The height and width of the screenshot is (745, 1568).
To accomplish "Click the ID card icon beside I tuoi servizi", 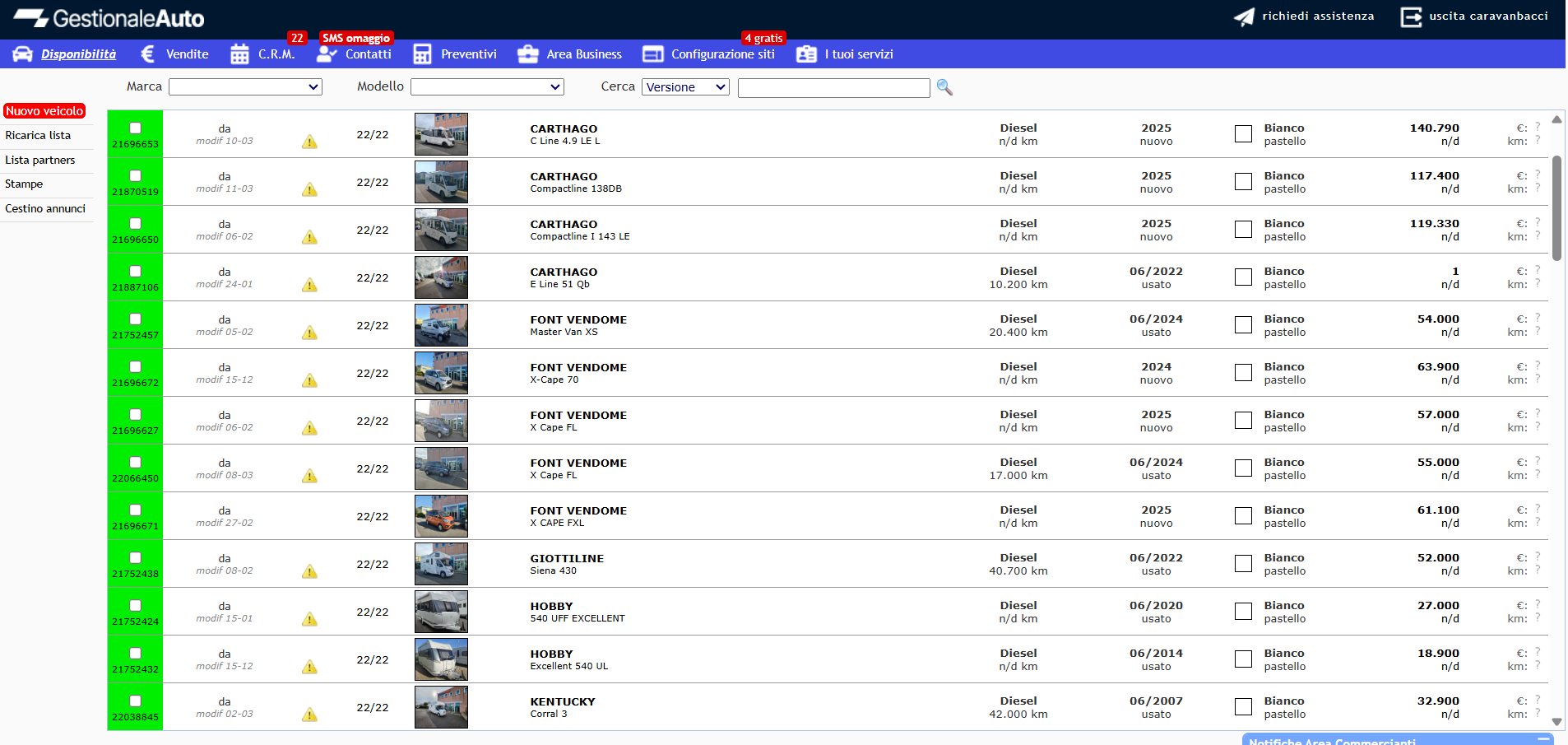I will pyautogui.click(x=806, y=54).
